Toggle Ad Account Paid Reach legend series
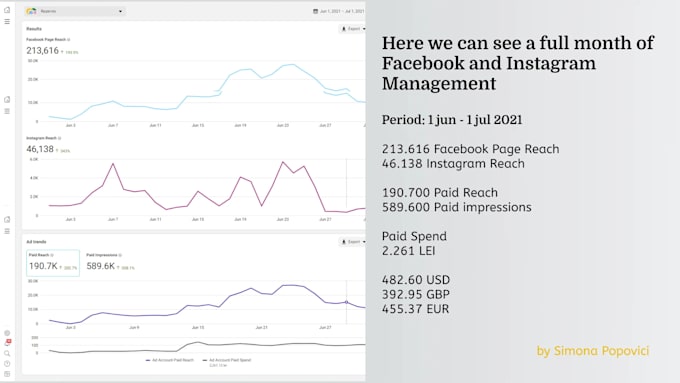The image size is (680, 383). (x=170, y=360)
